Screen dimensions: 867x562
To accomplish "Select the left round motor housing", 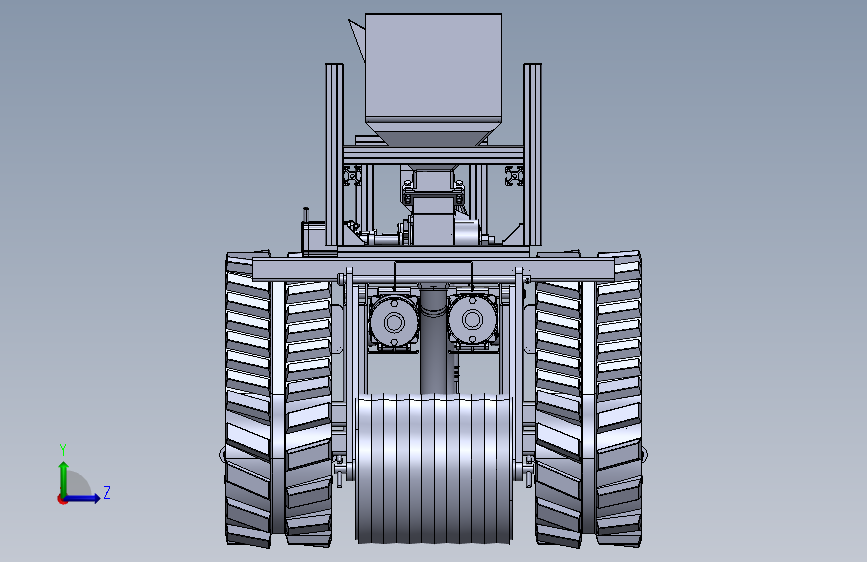I will click(x=394, y=322).
